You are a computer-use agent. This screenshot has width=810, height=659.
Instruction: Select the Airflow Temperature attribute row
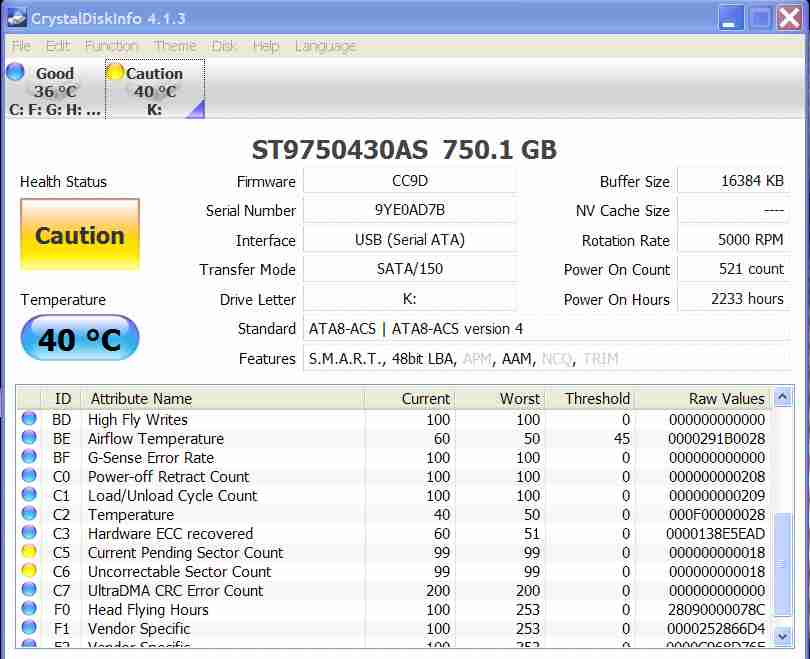[x=394, y=438]
